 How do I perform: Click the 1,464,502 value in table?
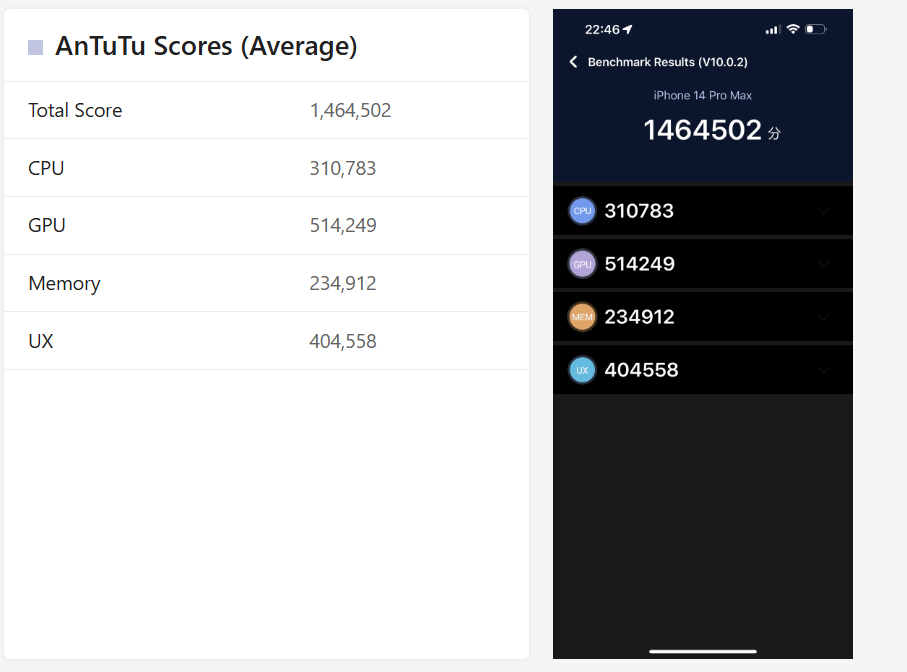pos(351,110)
